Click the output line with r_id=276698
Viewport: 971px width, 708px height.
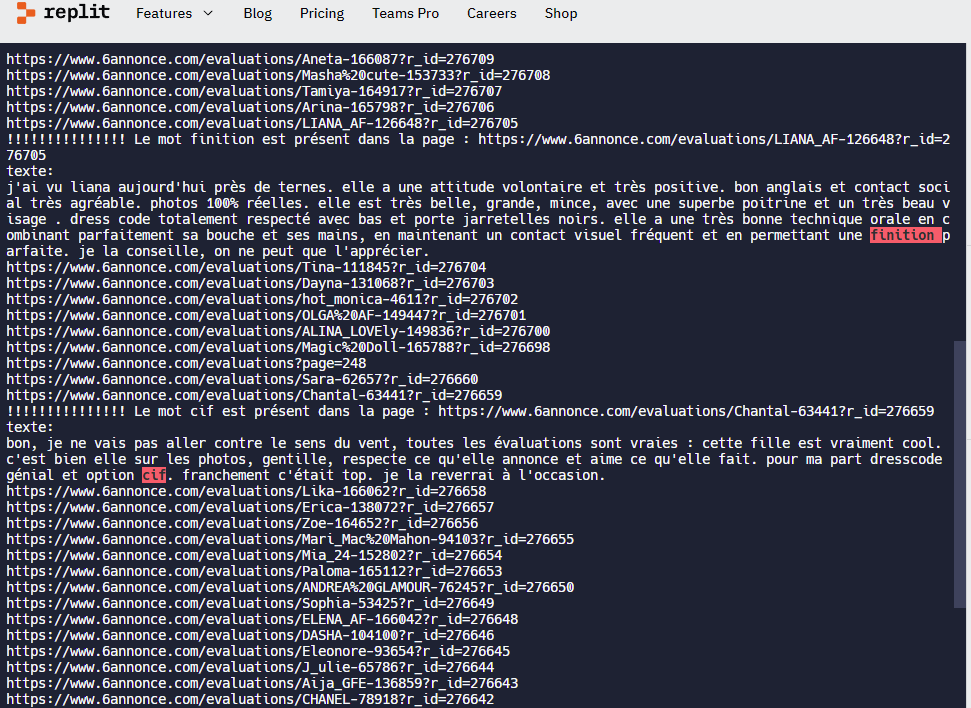tap(278, 347)
